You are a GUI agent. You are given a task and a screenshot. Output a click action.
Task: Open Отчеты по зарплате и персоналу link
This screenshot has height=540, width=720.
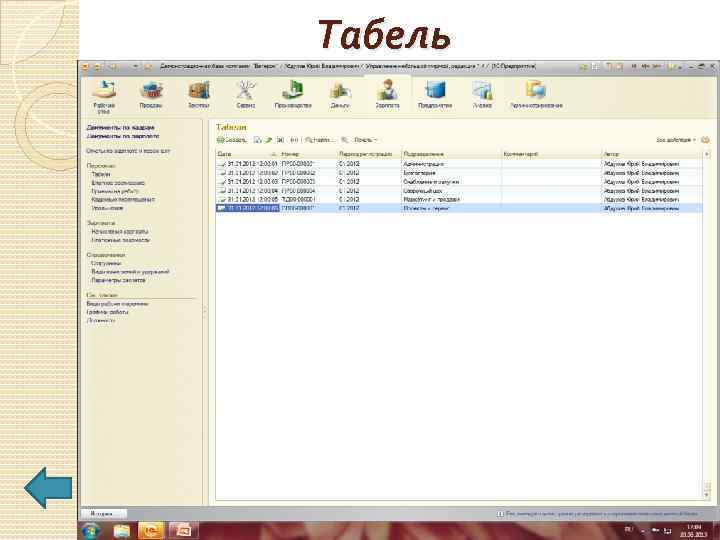128,151
